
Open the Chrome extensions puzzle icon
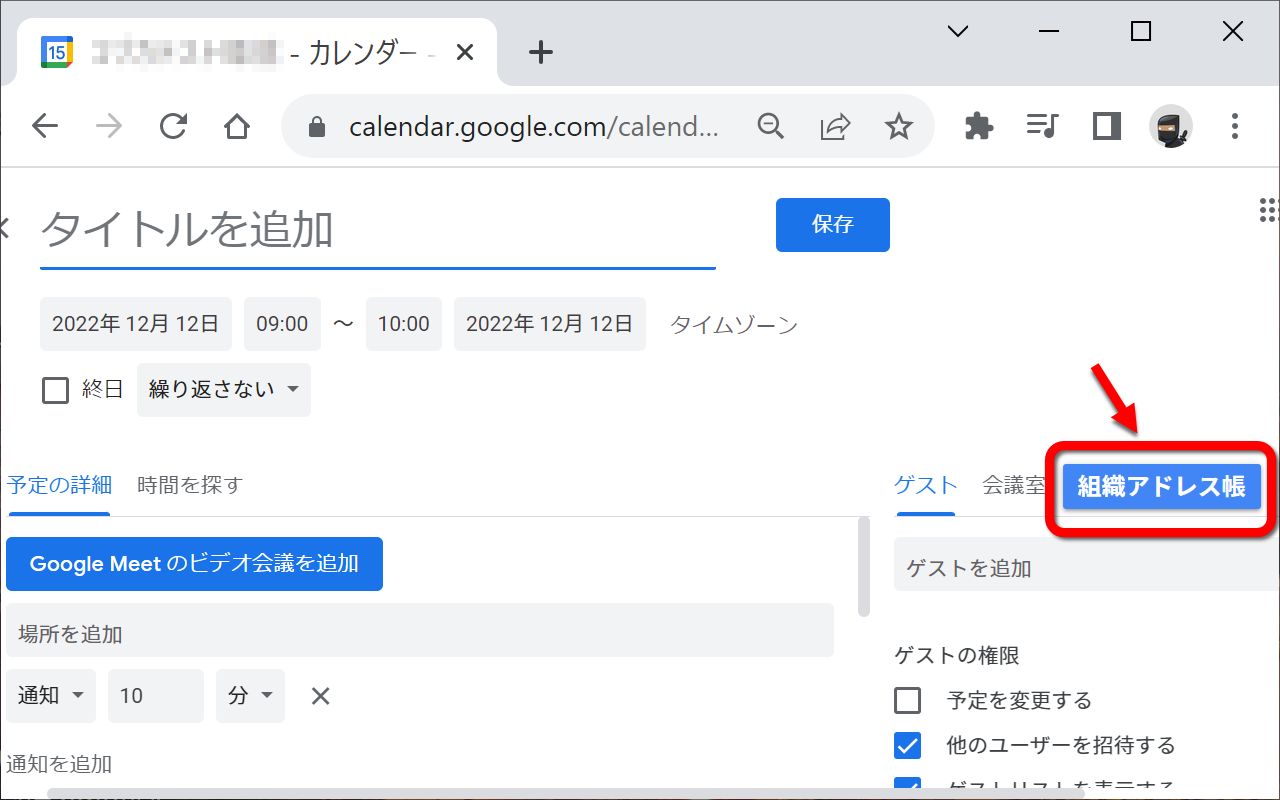click(978, 126)
